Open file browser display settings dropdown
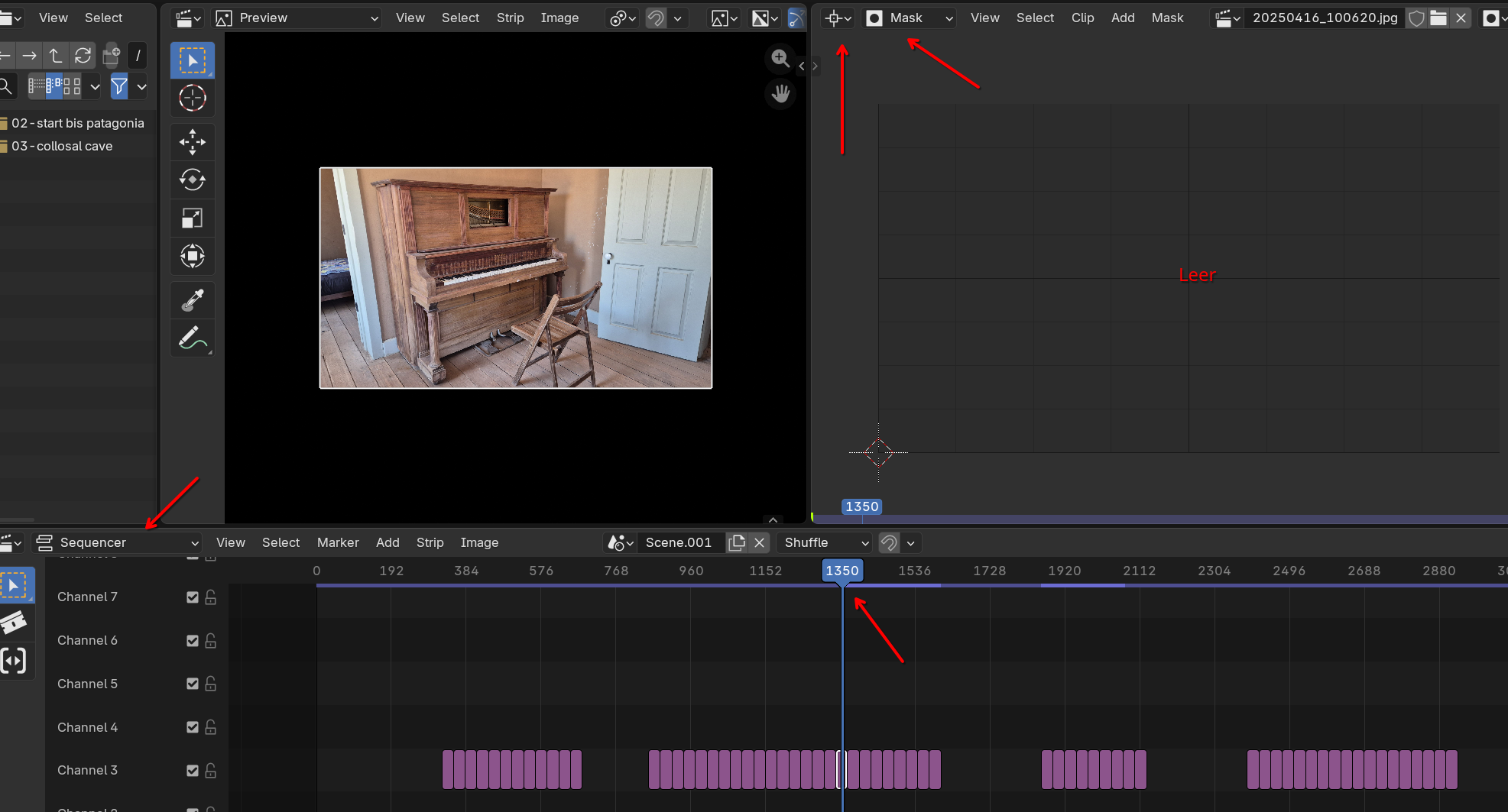This screenshot has height=812, width=1508. pyautogui.click(x=95, y=86)
